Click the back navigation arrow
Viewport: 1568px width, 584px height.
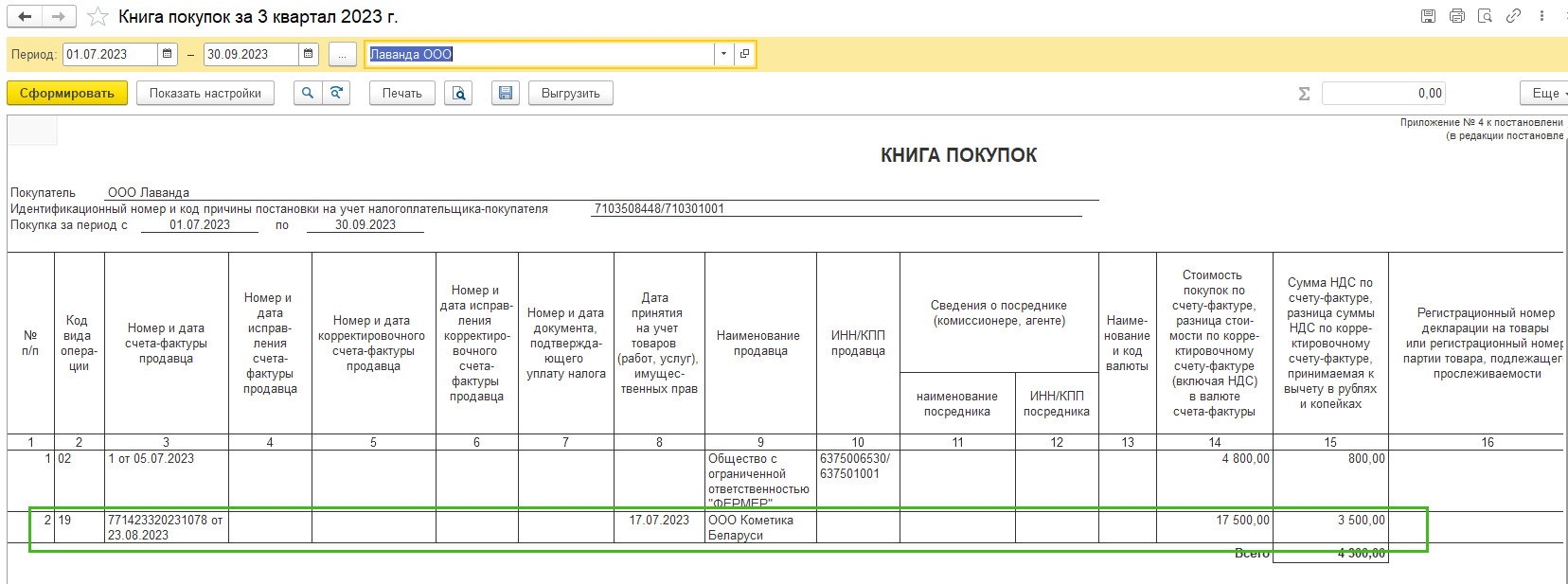25,17
